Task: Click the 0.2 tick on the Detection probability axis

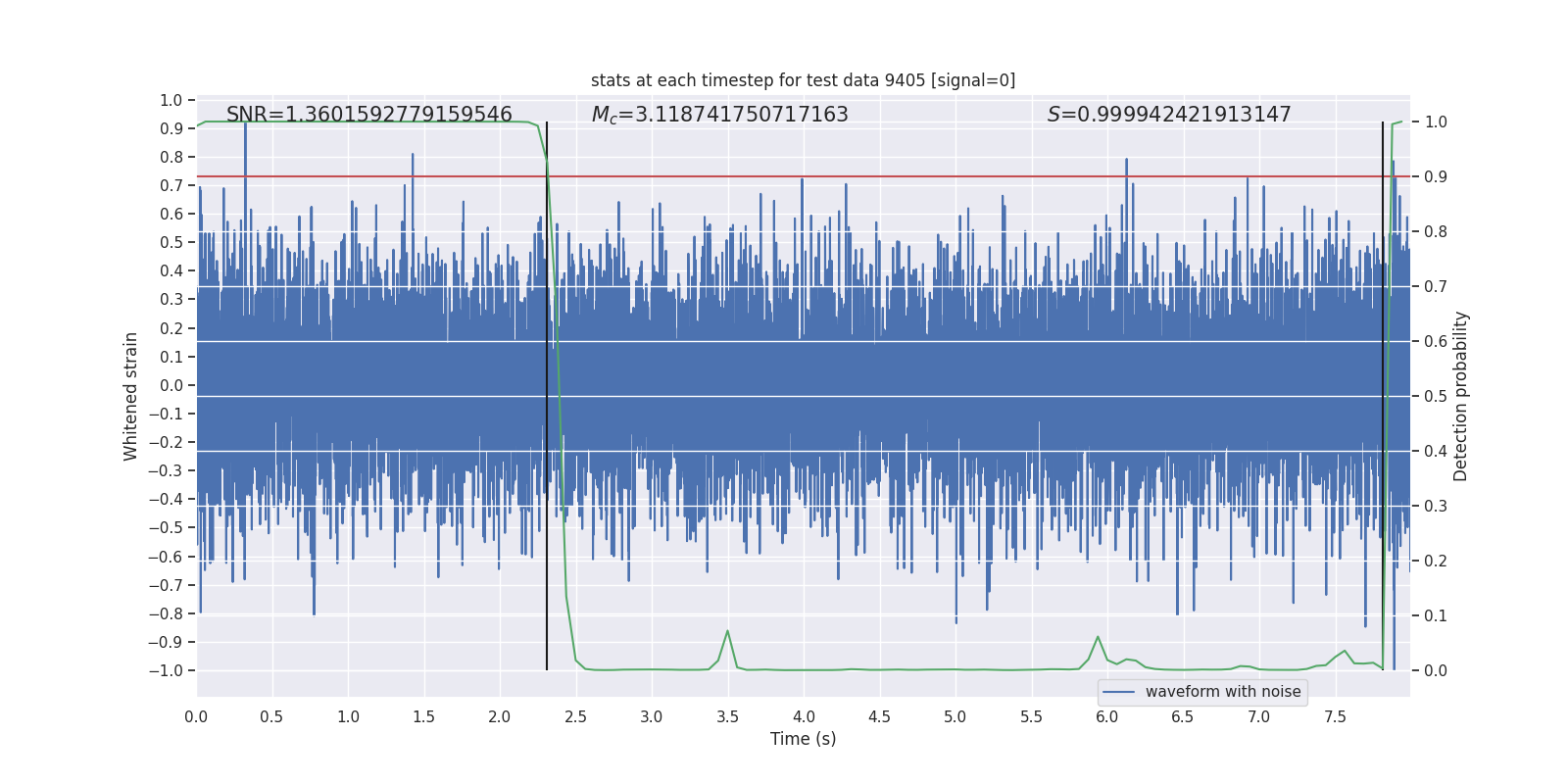Action: pyautogui.click(x=1436, y=561)
